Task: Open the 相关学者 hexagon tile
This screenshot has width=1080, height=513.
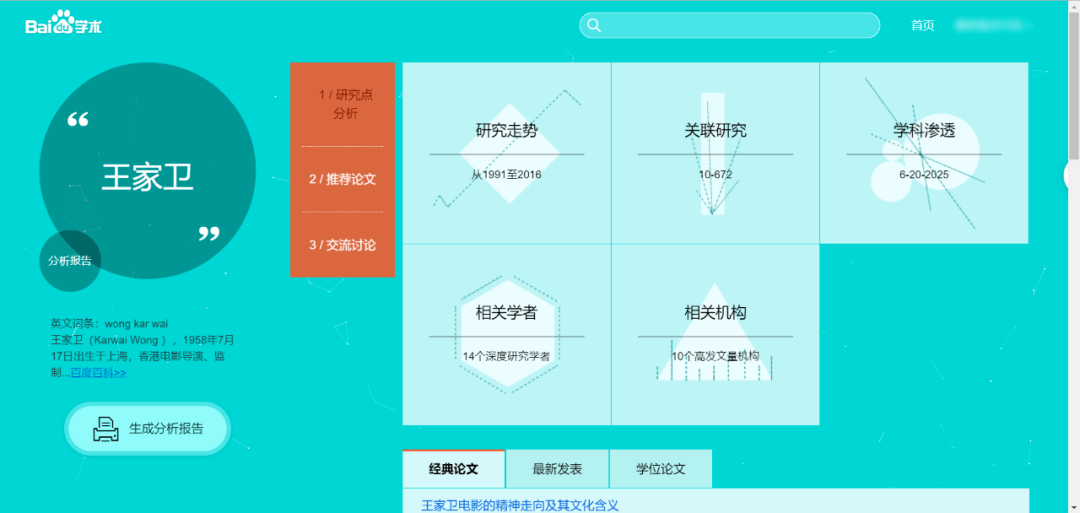Action: [506, 335]
